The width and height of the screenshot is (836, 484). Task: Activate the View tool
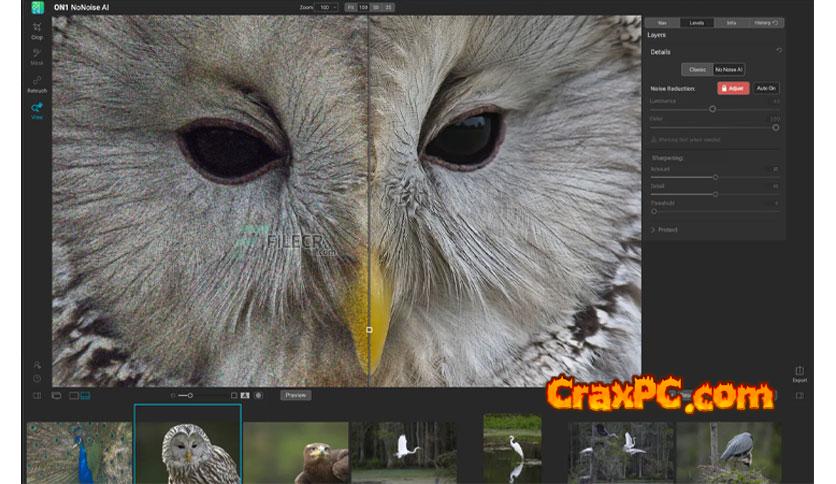[37, 110]
